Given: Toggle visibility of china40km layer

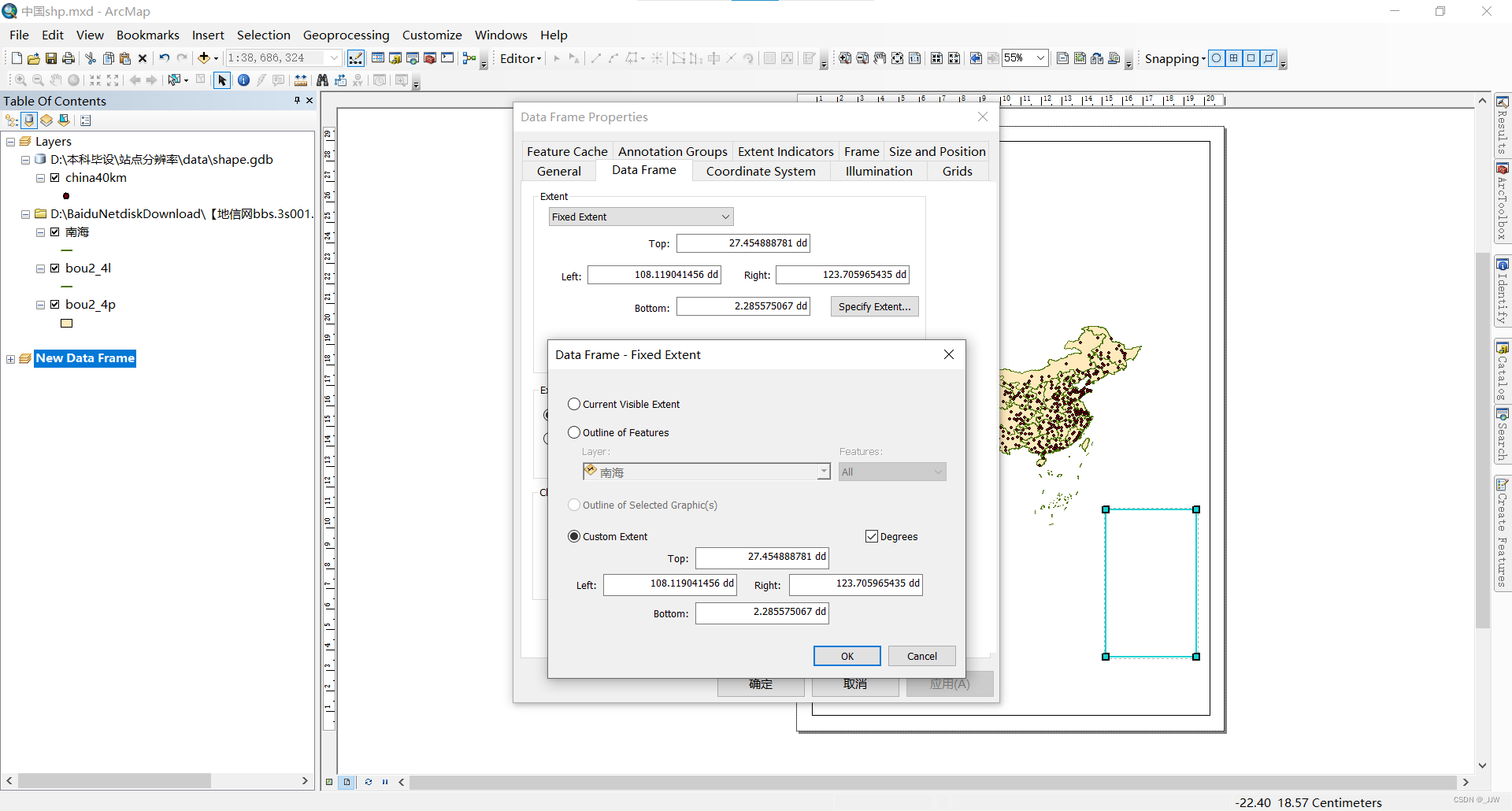Looking at the screenshot, I should (55, 178).
